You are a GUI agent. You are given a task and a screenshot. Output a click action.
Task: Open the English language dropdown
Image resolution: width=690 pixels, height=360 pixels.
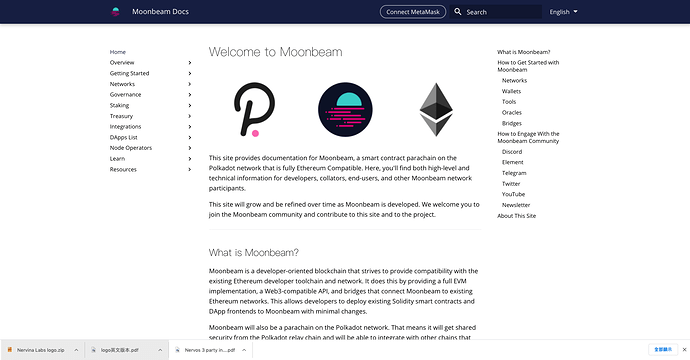[x=563, y=12]
